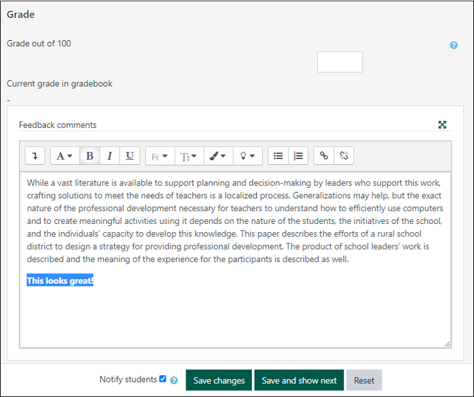Remove link with unlink icon

click(344, 156)
